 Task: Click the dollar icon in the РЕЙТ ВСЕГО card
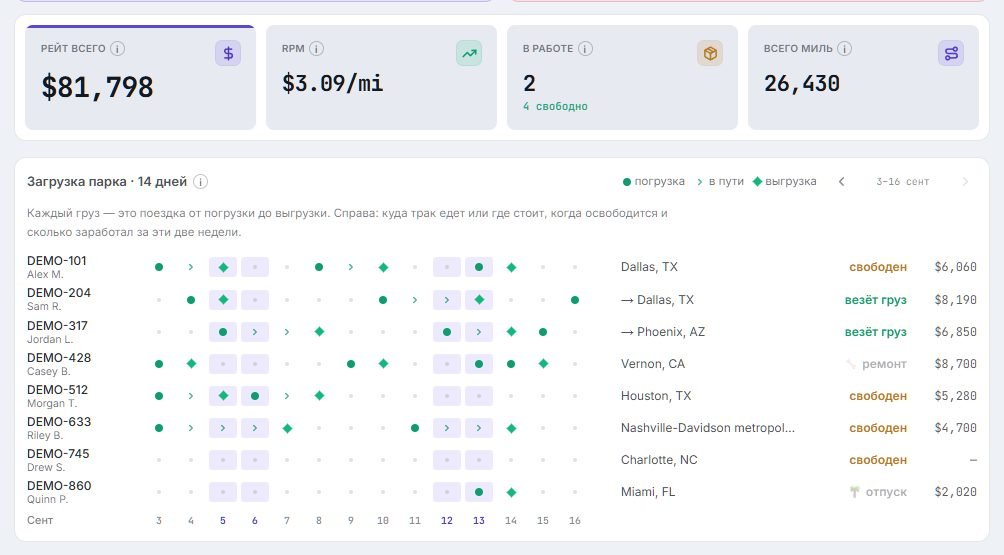click(x=228, y=53)
